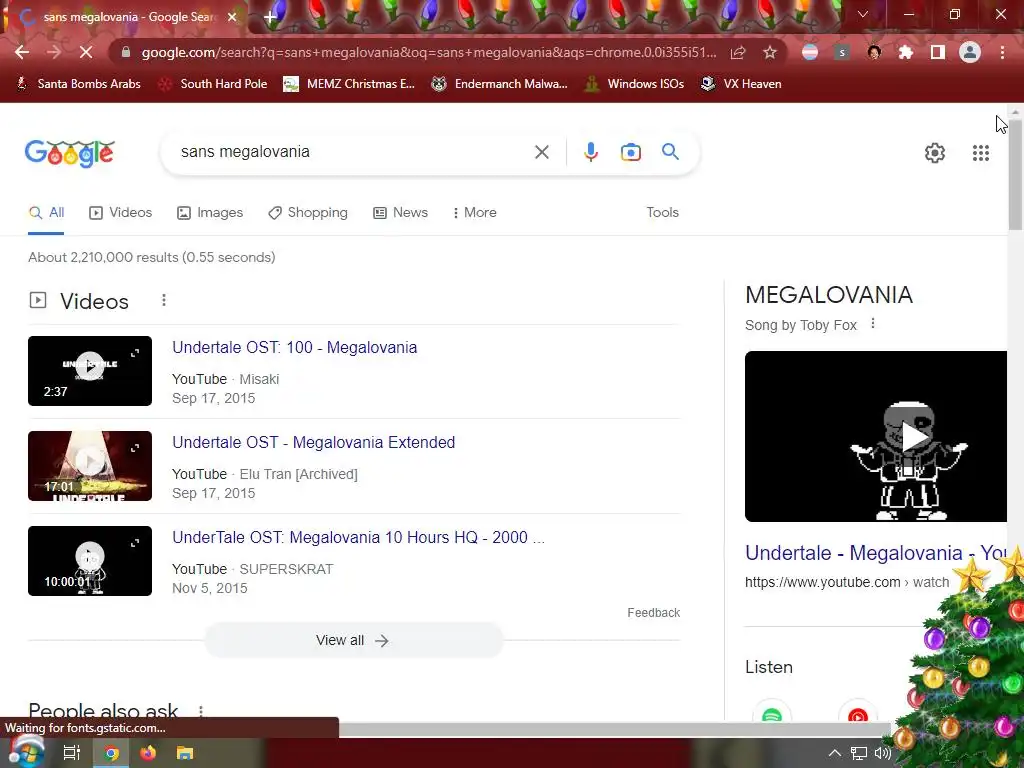Share this page icon in address bar
1024x768 pixels.
click(x=738, y=52)
